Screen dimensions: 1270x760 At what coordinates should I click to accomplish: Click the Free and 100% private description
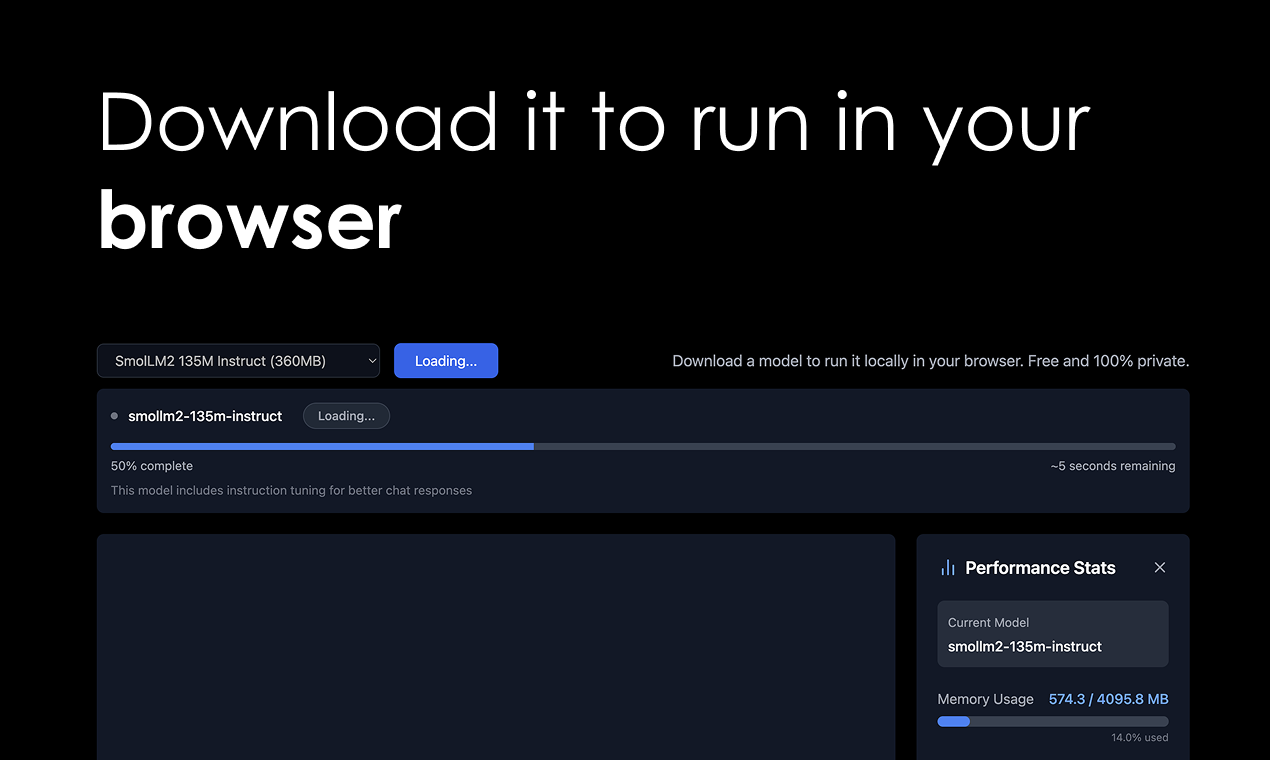click(x=930, y=361)
